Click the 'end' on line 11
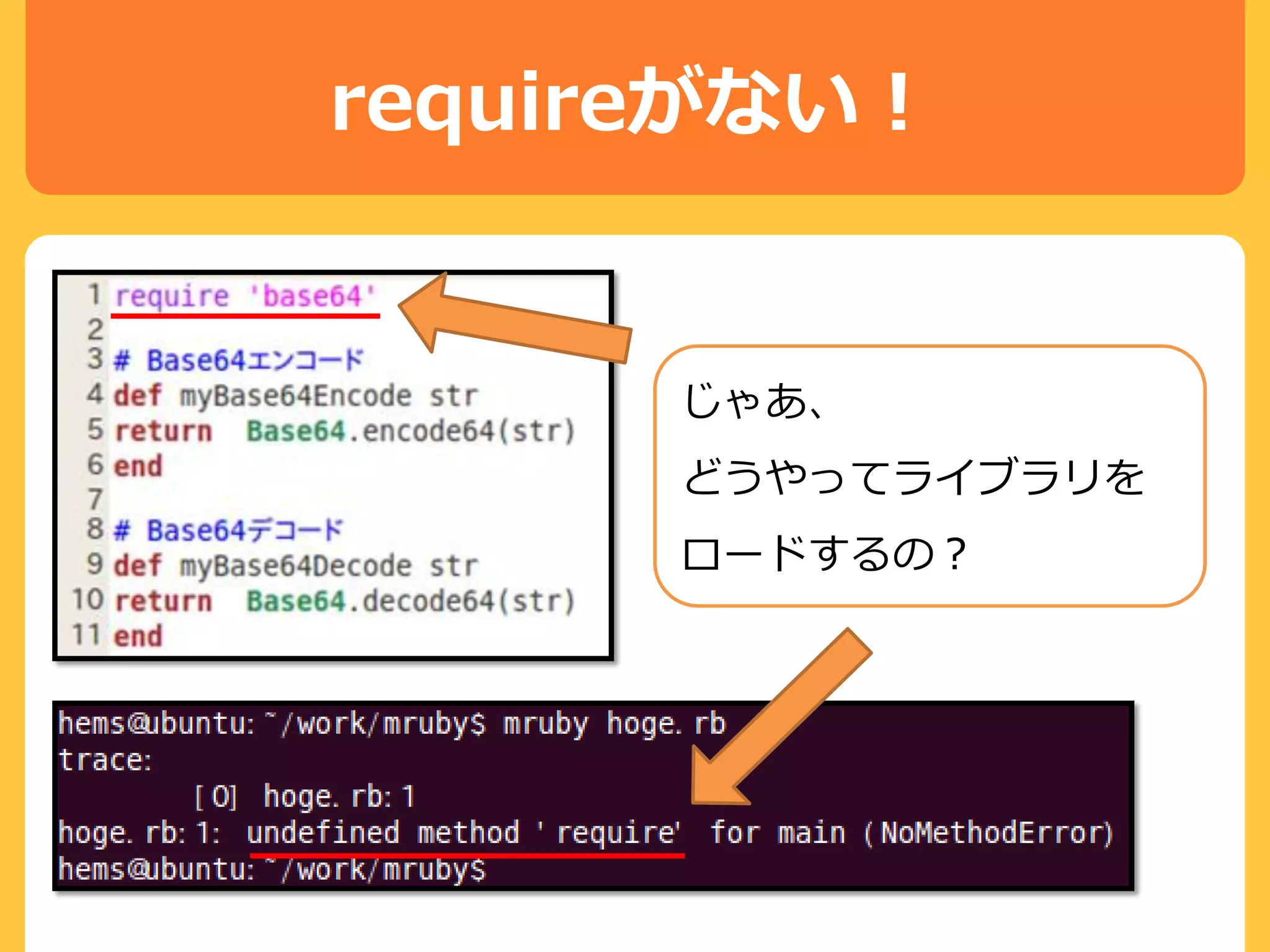1270x952 pixels. 138,637
